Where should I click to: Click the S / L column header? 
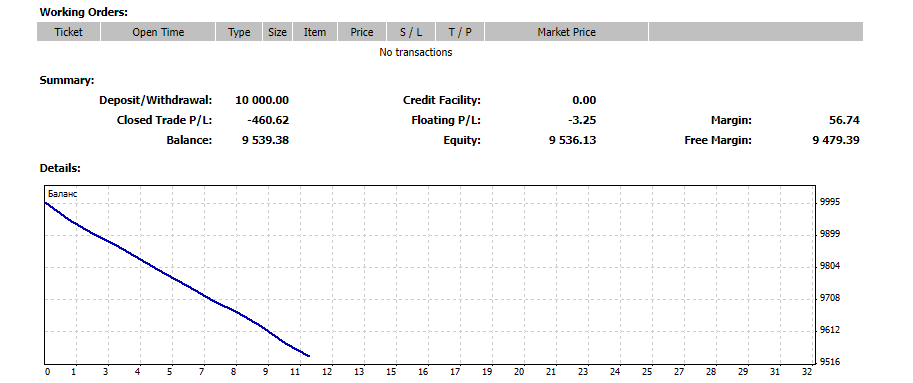pos(411,32)
